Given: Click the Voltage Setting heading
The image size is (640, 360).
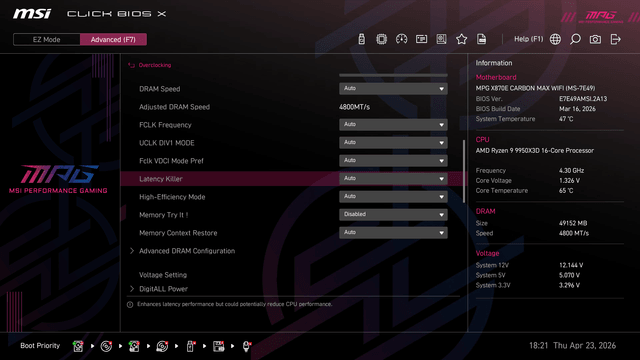Looking at the screenshot, I should pyautogui.click(x=163, y=275).
